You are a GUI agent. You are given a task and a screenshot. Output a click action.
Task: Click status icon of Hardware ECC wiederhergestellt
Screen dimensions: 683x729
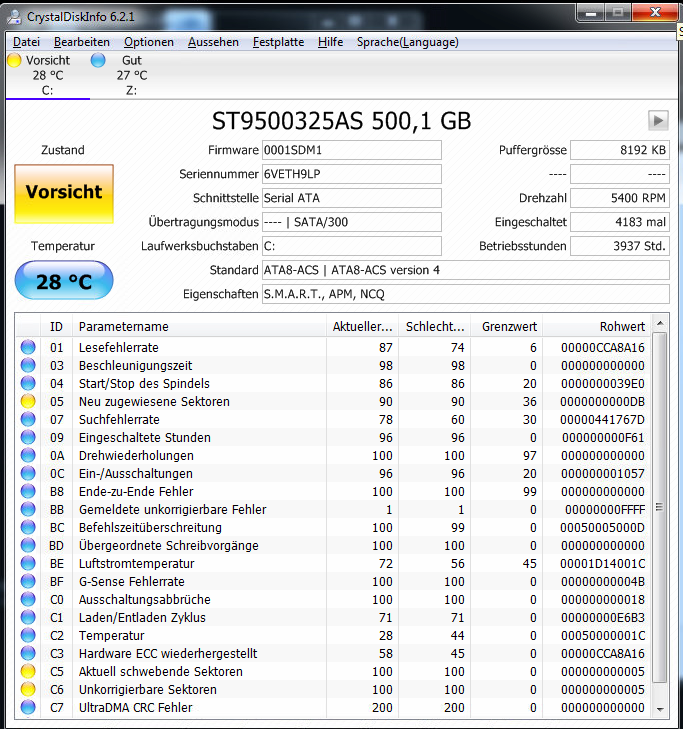pyautogui.click(x=28, y=653)
